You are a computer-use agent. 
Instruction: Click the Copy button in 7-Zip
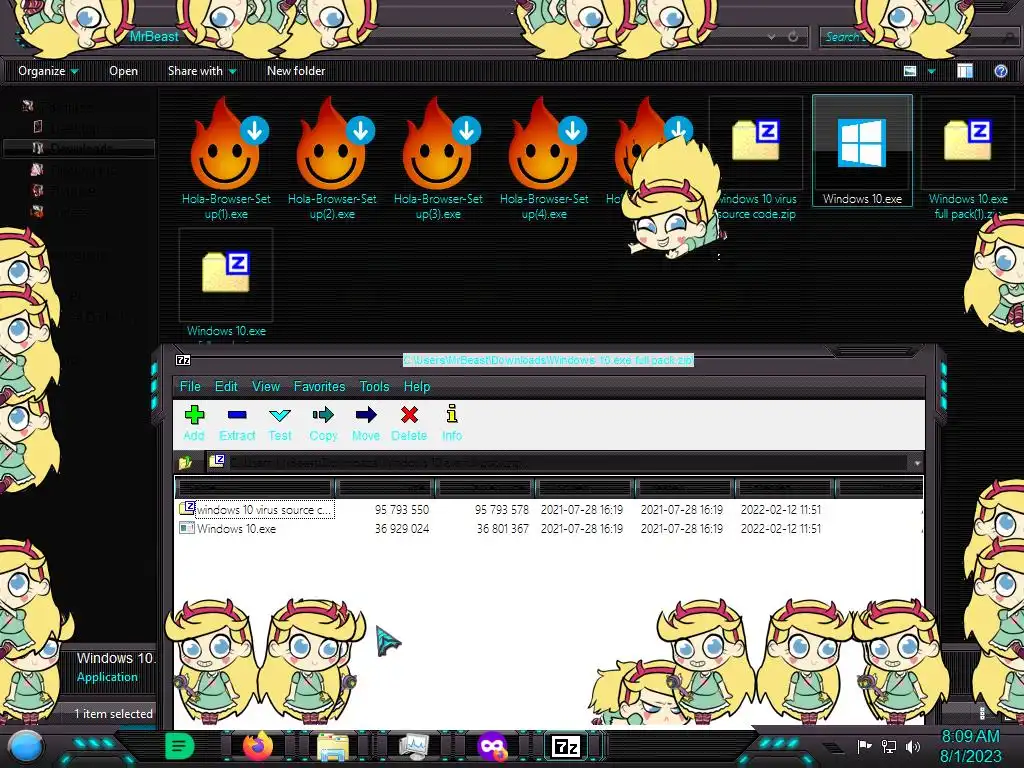pyautogui.click(x=323, y=423)
